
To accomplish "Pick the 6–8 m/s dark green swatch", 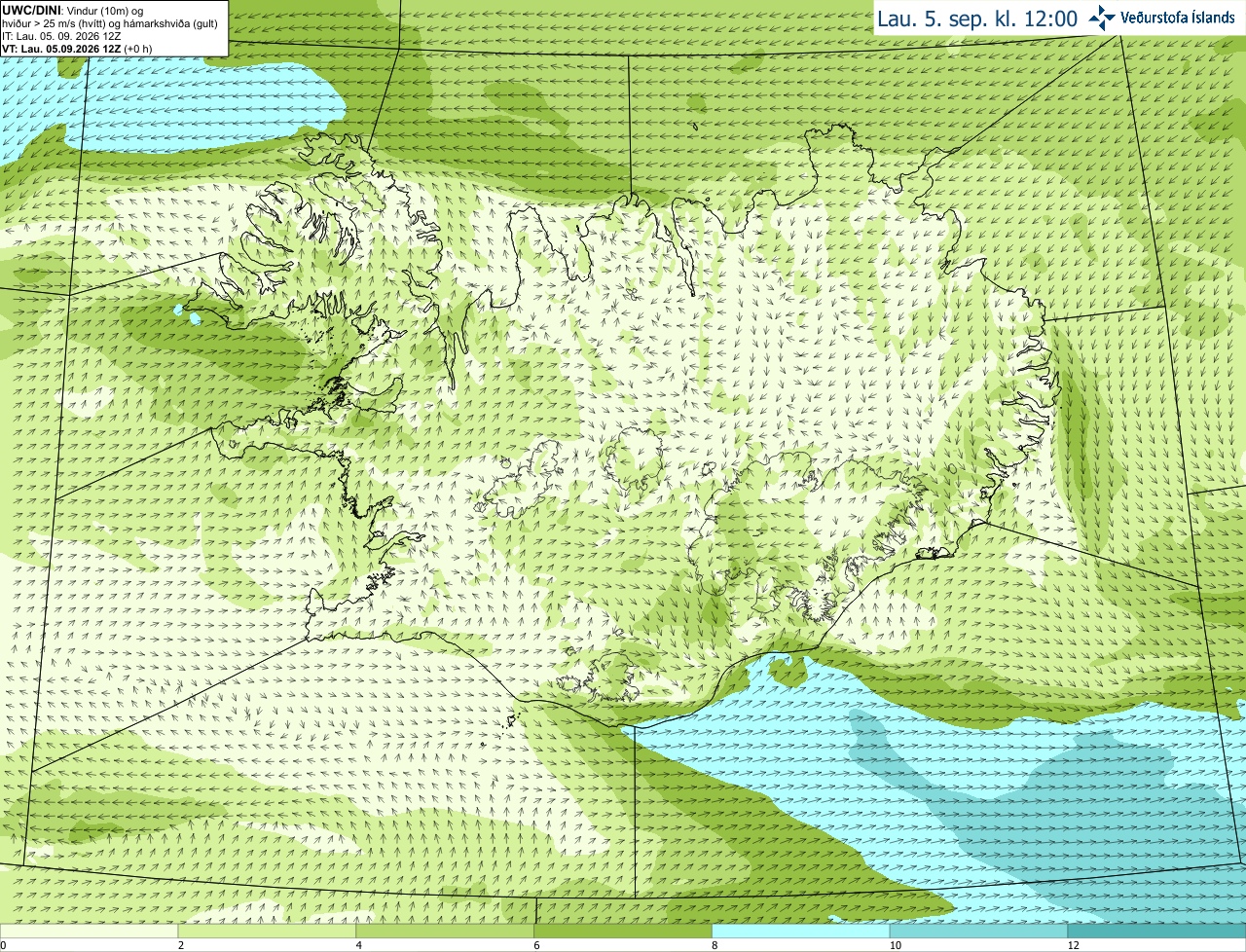I will point(624,931).
